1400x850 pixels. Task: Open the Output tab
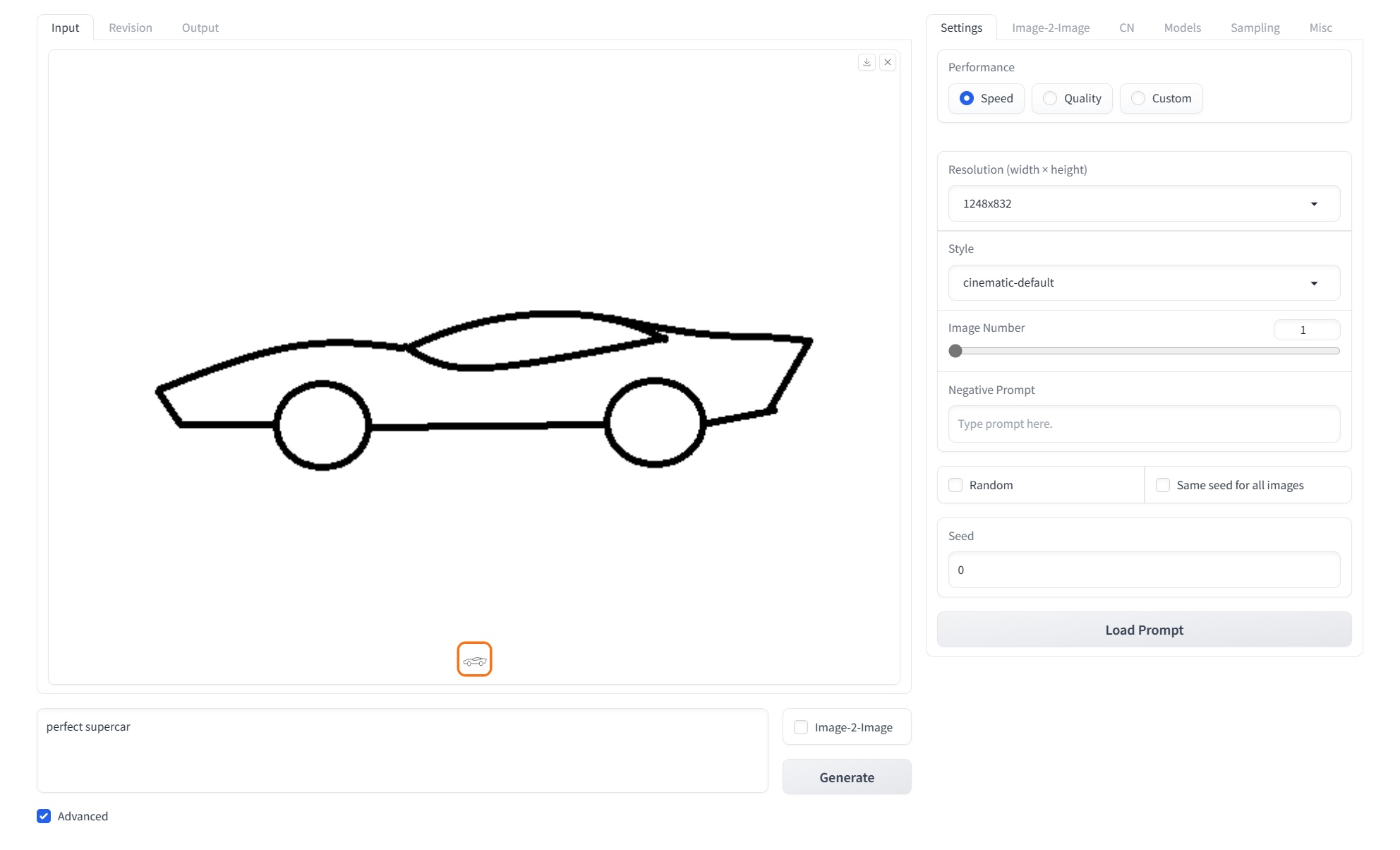200,28
